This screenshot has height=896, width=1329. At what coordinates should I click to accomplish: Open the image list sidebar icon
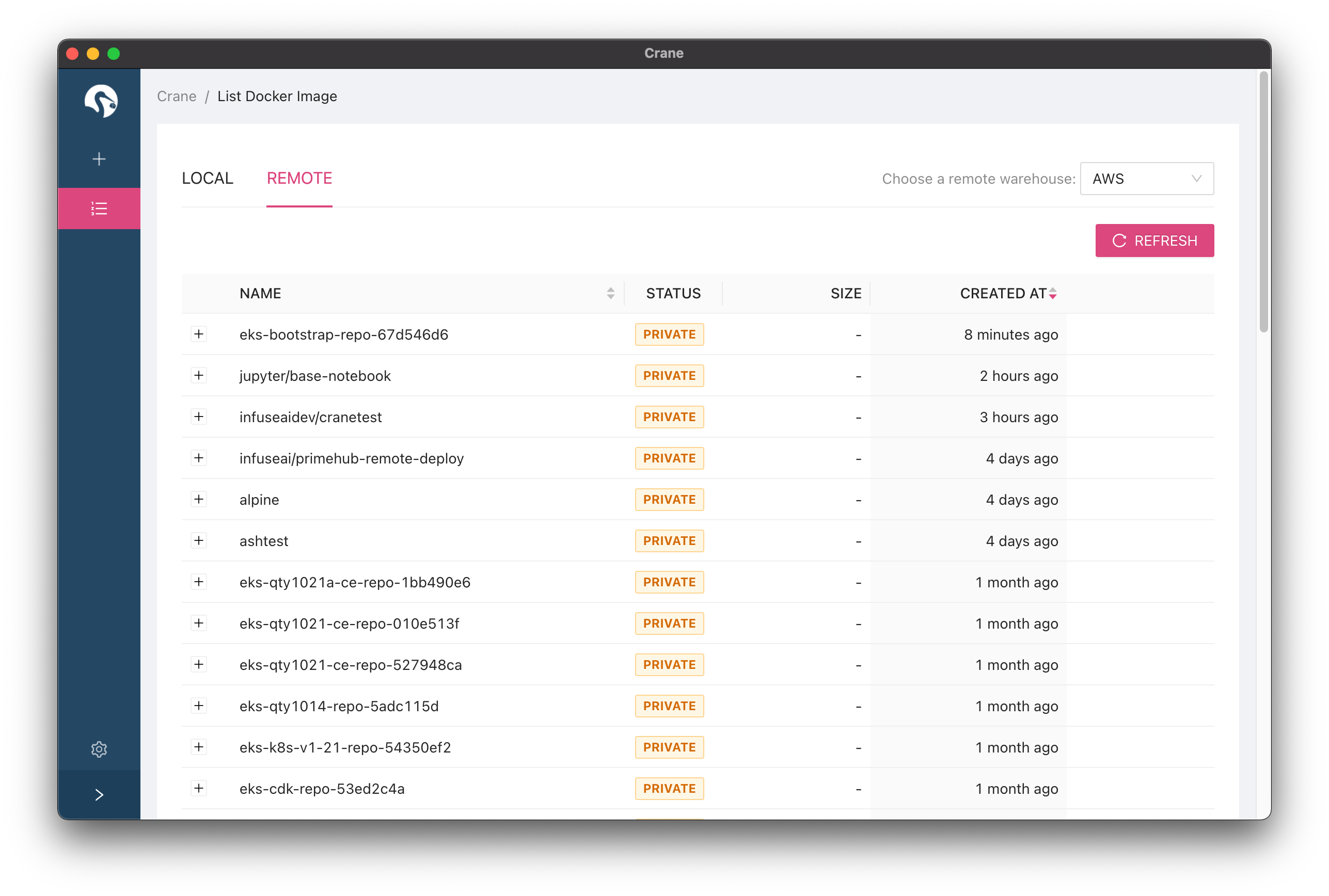click(x=99, y=209)
